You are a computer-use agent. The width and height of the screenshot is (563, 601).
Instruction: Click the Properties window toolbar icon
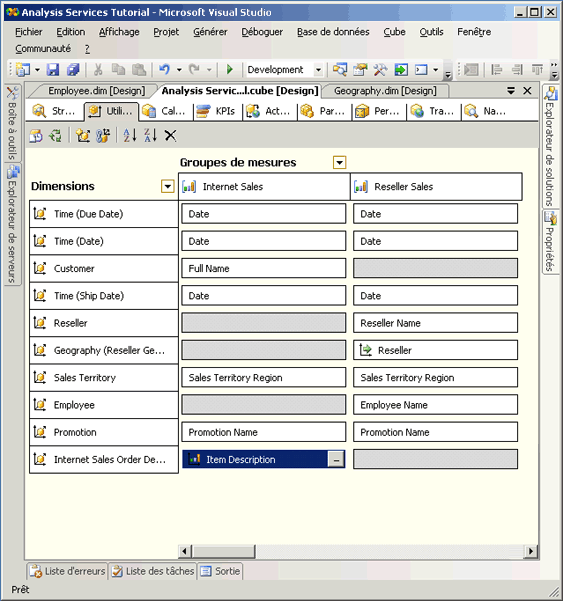[360, 70]
